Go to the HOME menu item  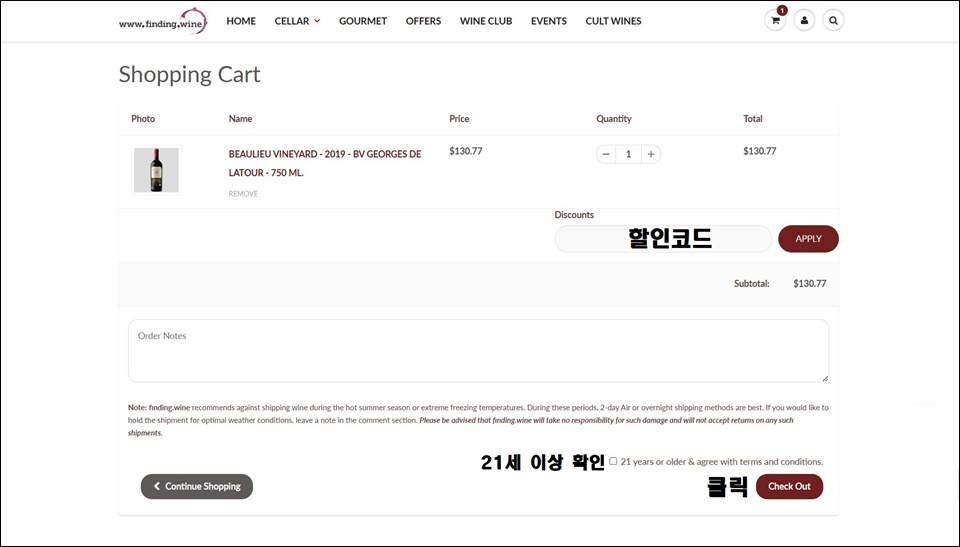coord(241,21)
